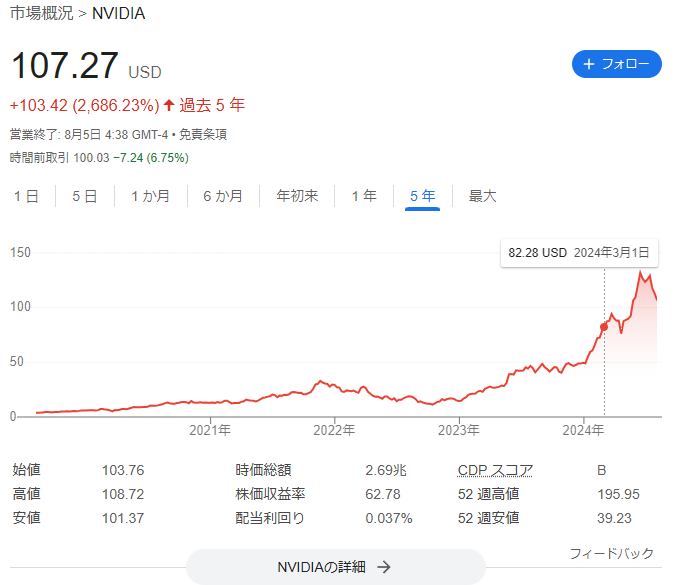Click the 52 週安値 value 39.23
The width and height of the screenshot is (680, 585).
[614, 518]
